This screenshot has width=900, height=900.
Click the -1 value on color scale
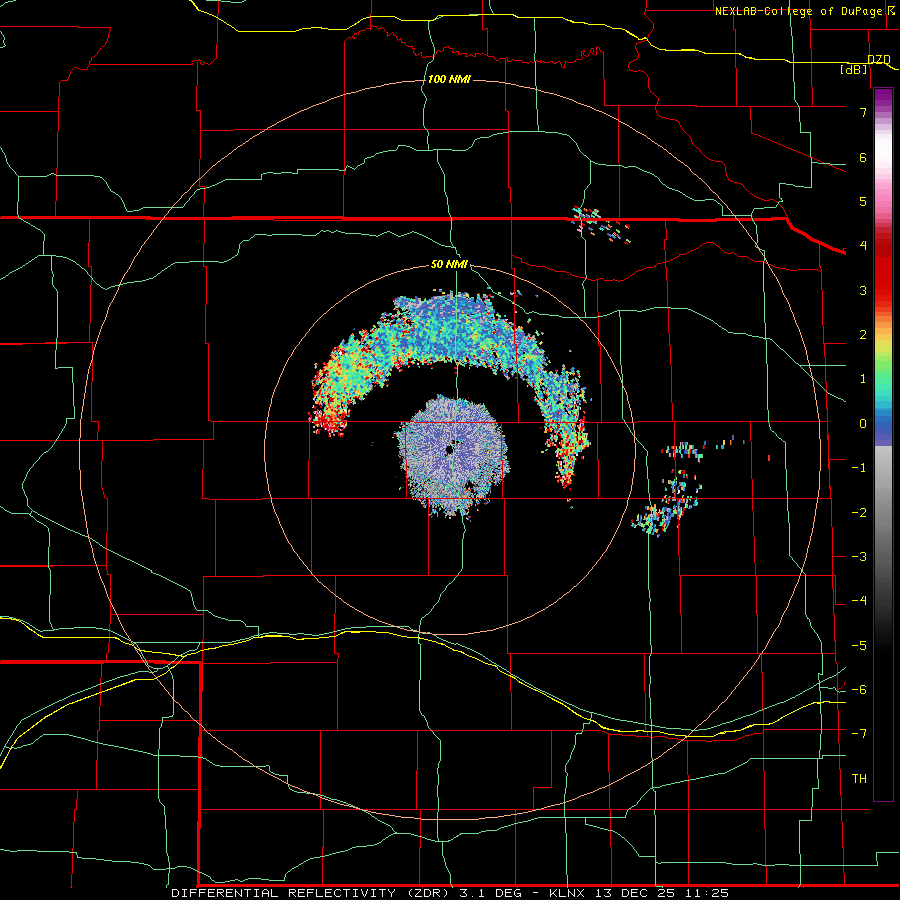(x=859, y=468)
